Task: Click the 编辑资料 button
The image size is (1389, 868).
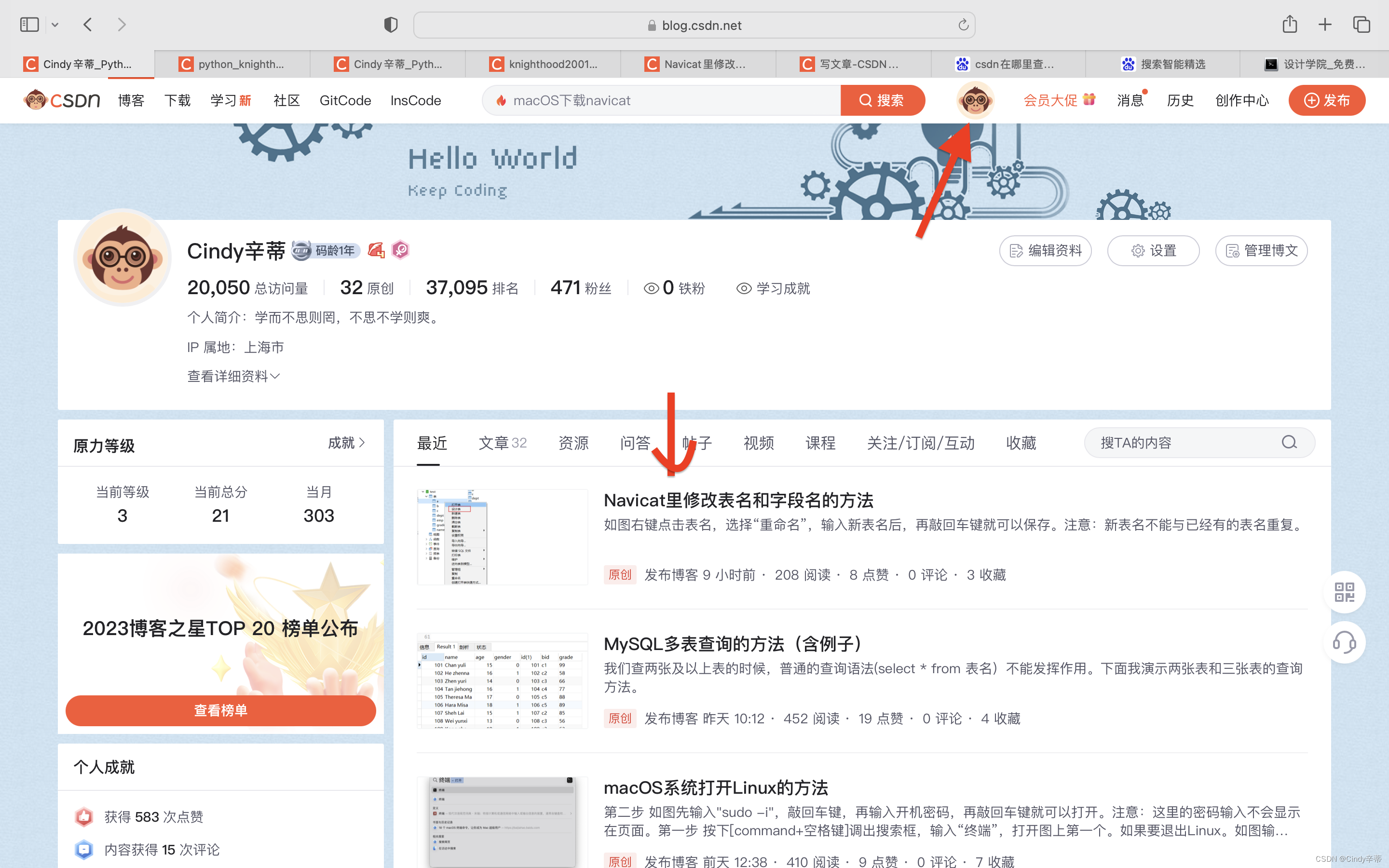Action: pyautogui.click(x=1045, y=251)
